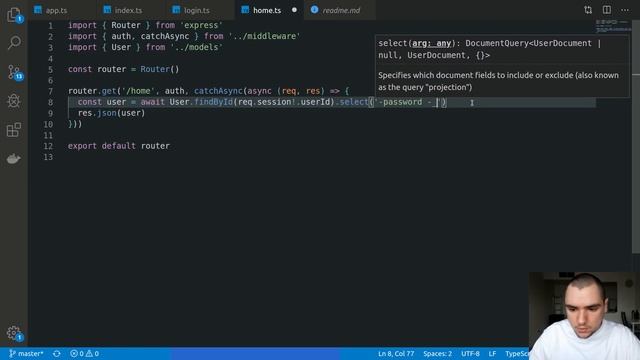Open the Extensions view icon
640x360 pixels.
click(x=14, y=130)
